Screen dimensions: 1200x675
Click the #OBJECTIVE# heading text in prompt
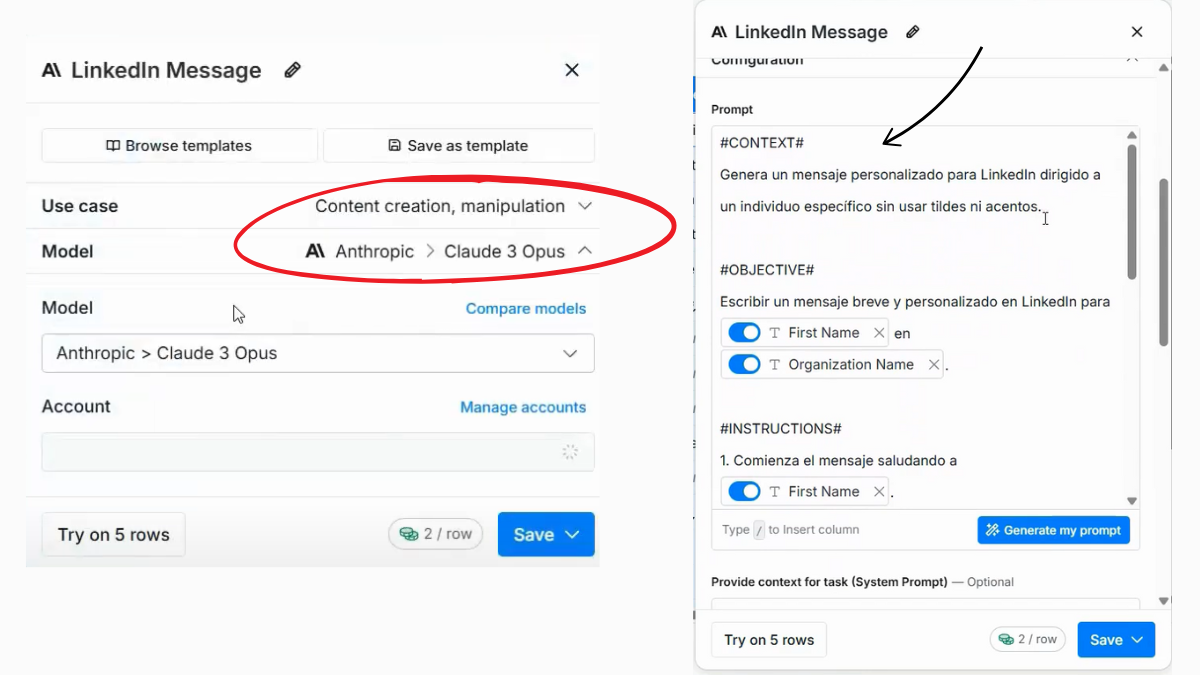coord(767,270)
